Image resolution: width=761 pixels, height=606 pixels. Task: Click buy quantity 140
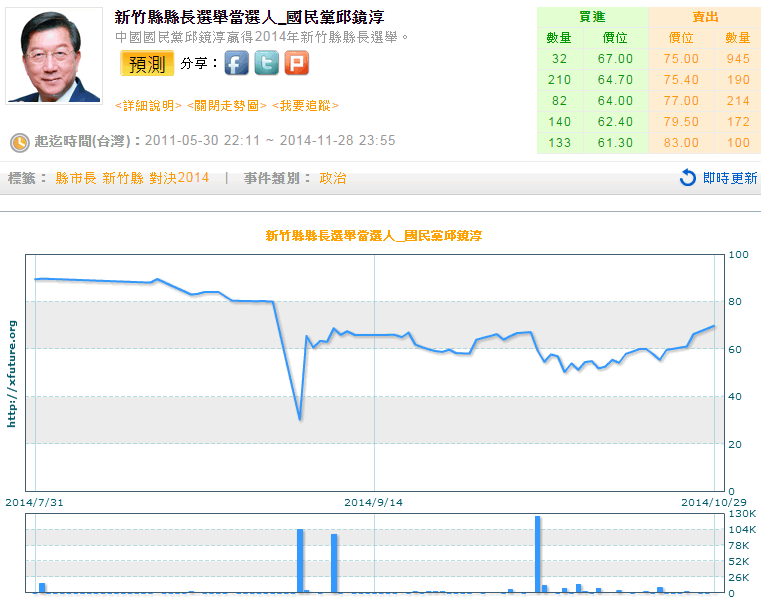(x=559, y=122)
